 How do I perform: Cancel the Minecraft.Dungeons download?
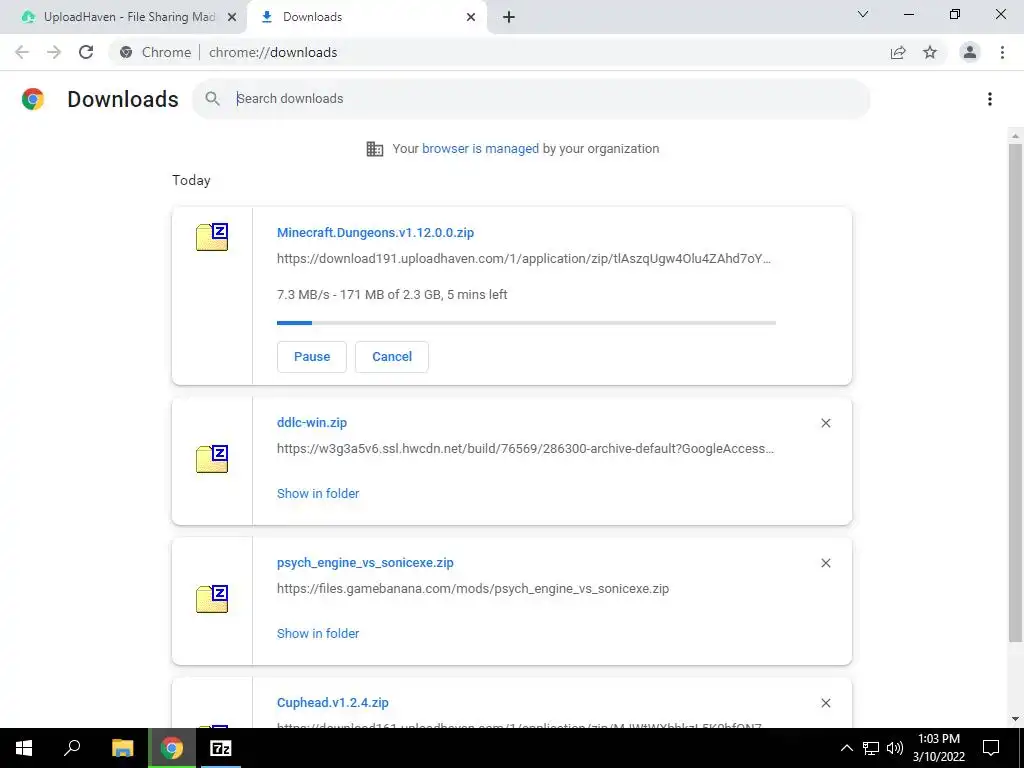click(392, 357)
